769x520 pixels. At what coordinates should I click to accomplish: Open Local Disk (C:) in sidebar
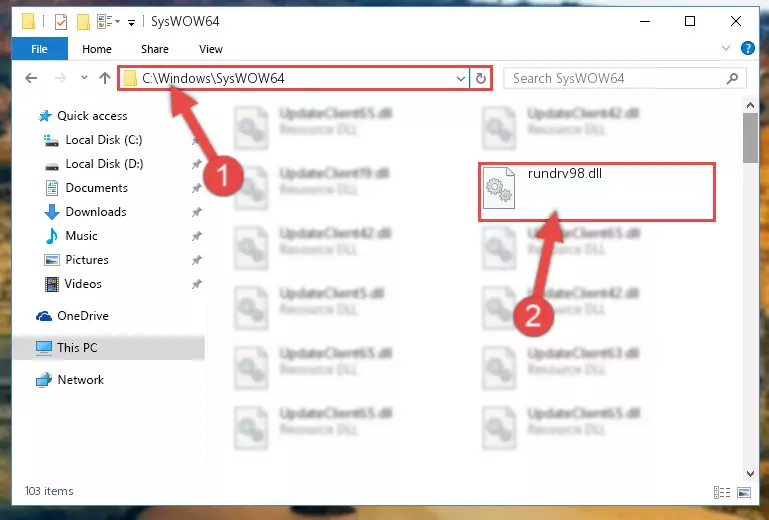click(x=103, y=140)
